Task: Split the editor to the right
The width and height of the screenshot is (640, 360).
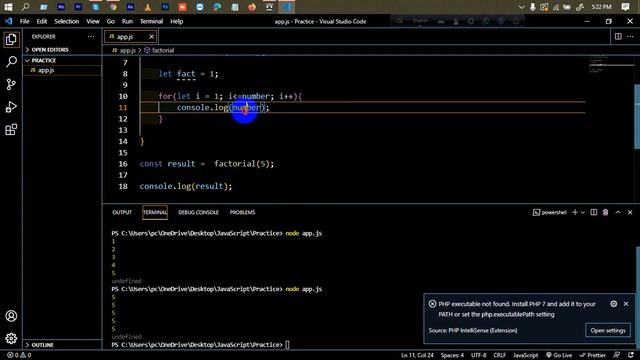Action: click(x=618, y=36)
